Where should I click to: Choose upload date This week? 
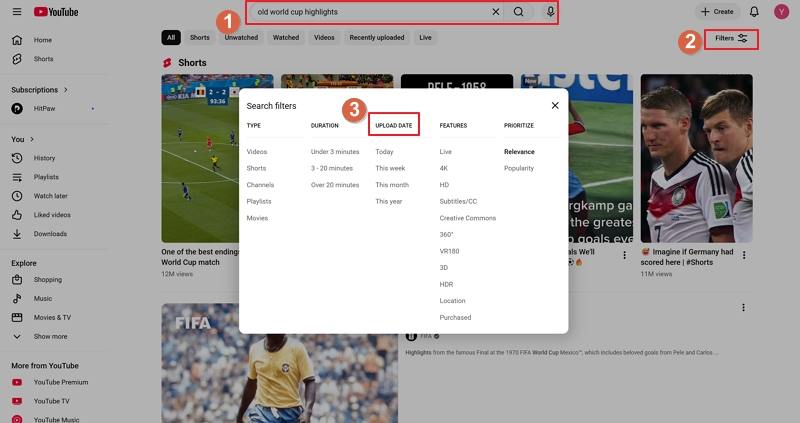click(x=390, y=168)
